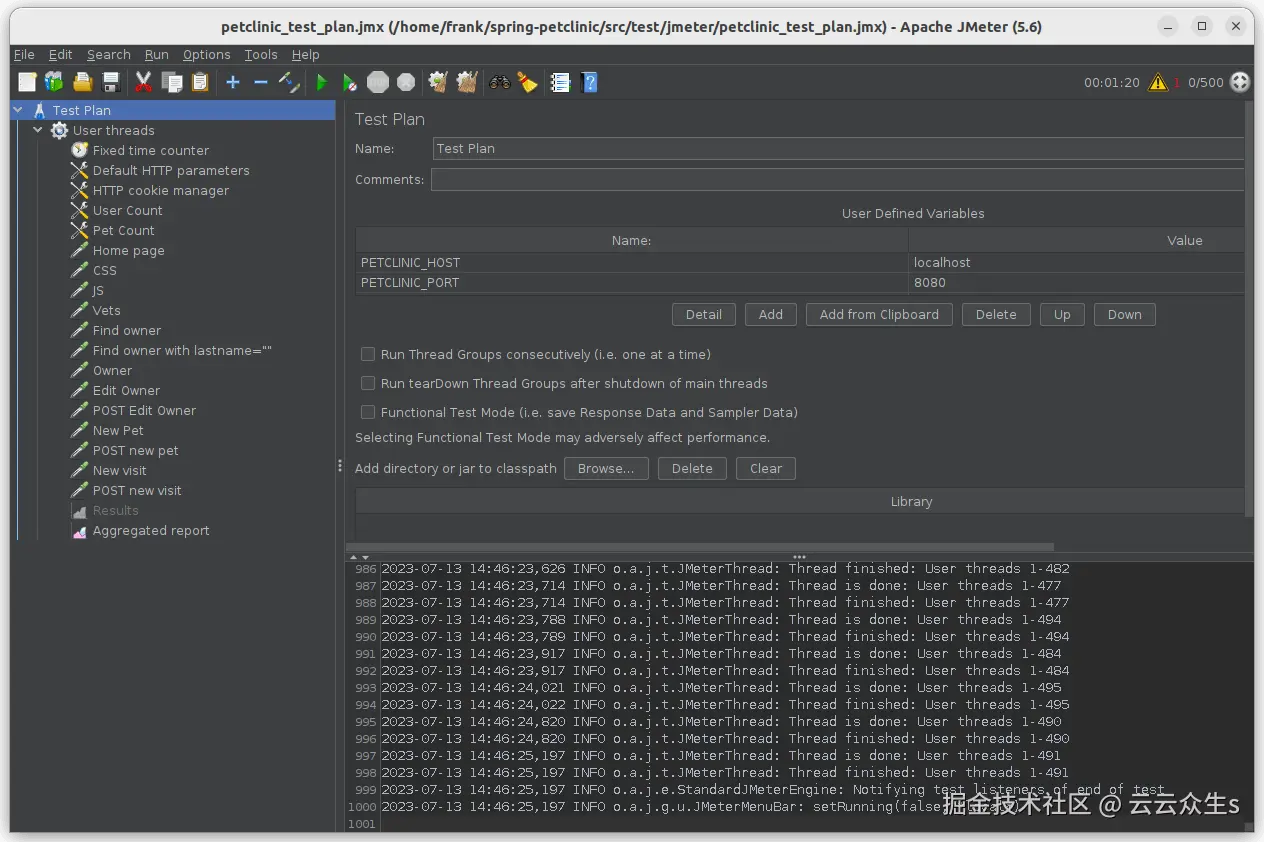Click the Up button
This screenshot has height=842, width=1264.
tap(1062, 314)
